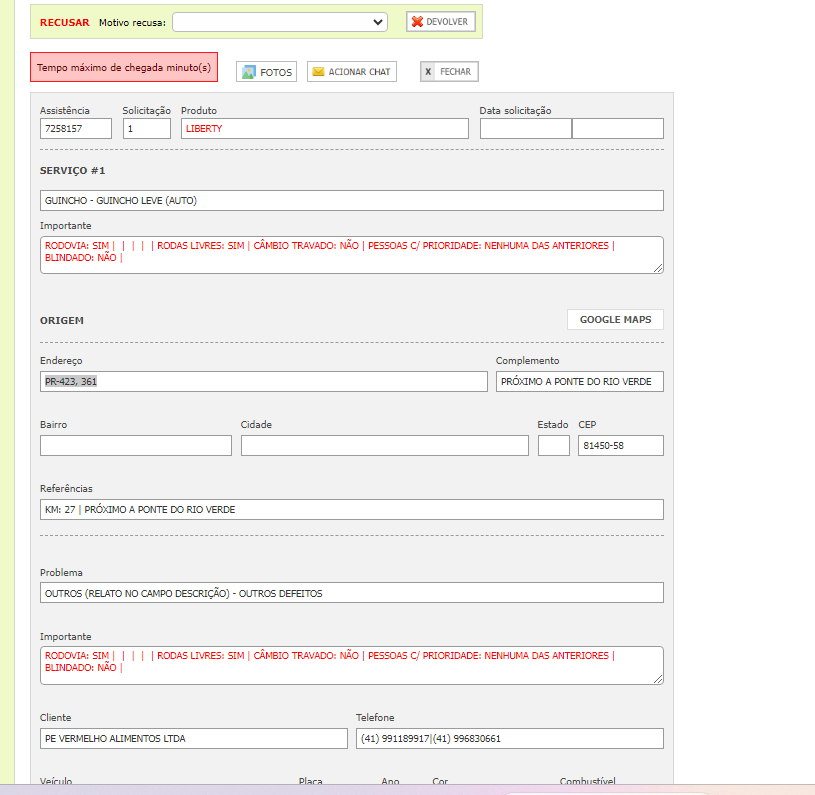Click the Produto field showing LIBERTY
The height and width of the screenshot is (795, 815).
tap(324, 129)
